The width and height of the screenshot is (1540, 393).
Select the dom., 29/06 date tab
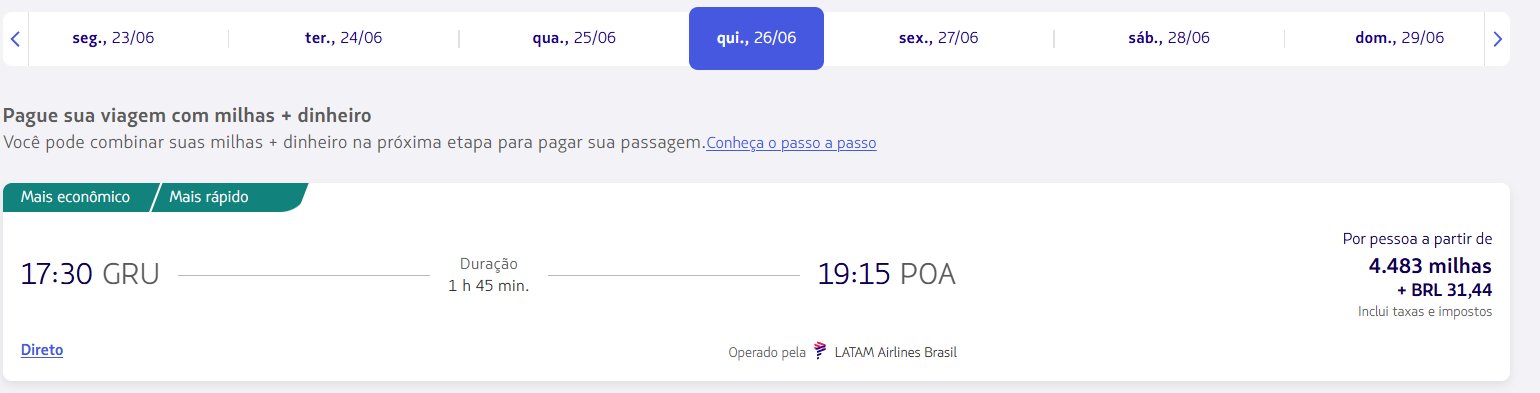(1399, 38)
